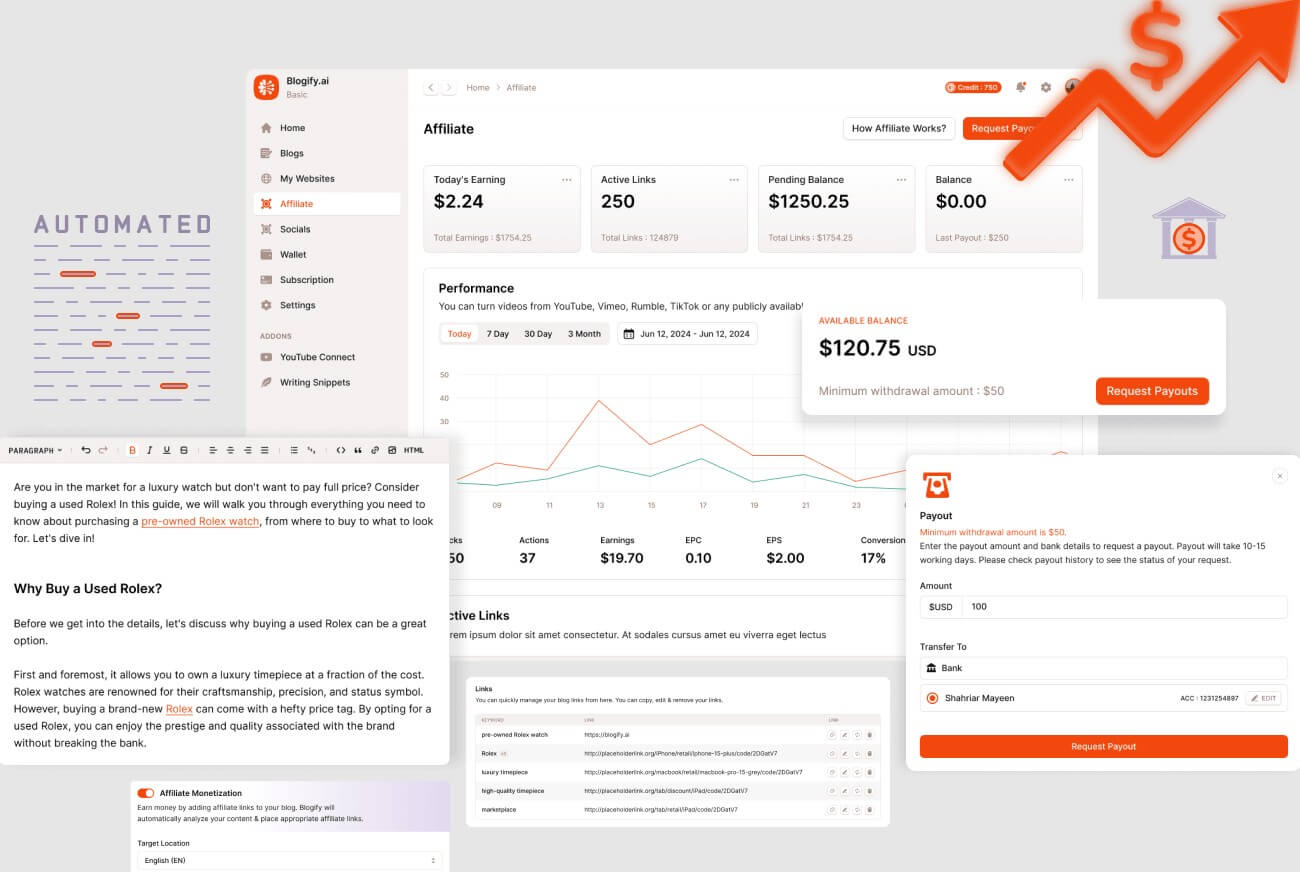
Task: Edit the luxury timepiece link row
Action: (x=845, y=772)
